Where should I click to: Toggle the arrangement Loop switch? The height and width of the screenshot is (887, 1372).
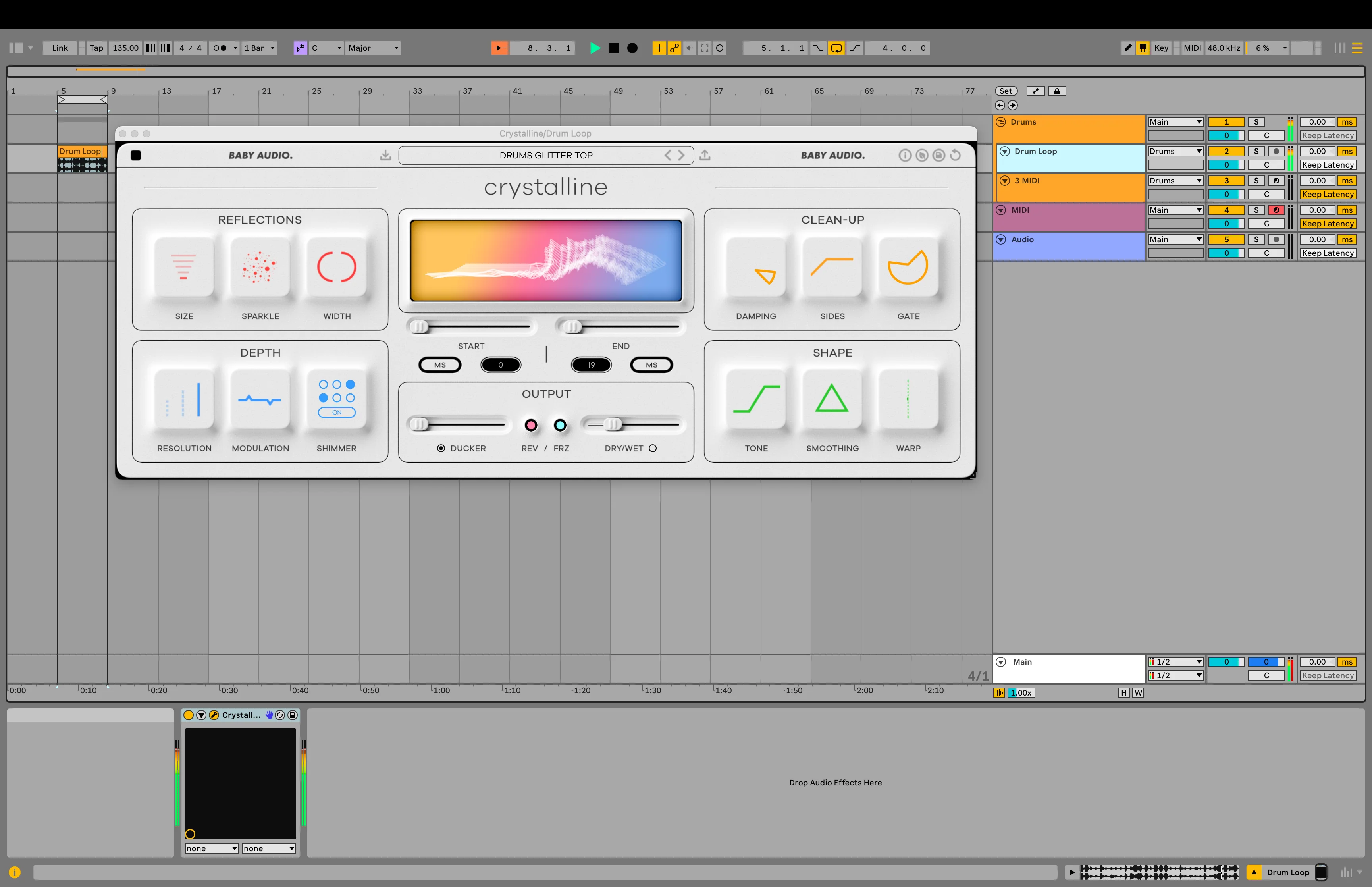(836, 48)
